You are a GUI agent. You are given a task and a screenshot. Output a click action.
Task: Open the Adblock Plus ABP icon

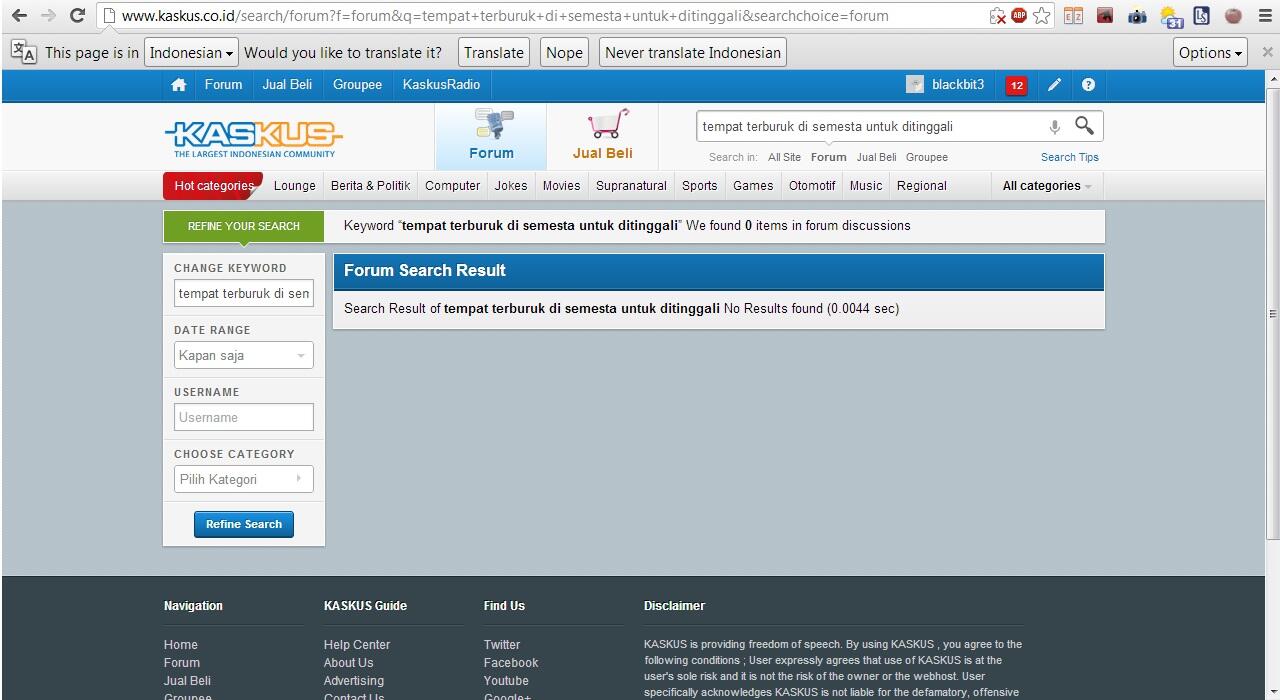coord(1019,15)
